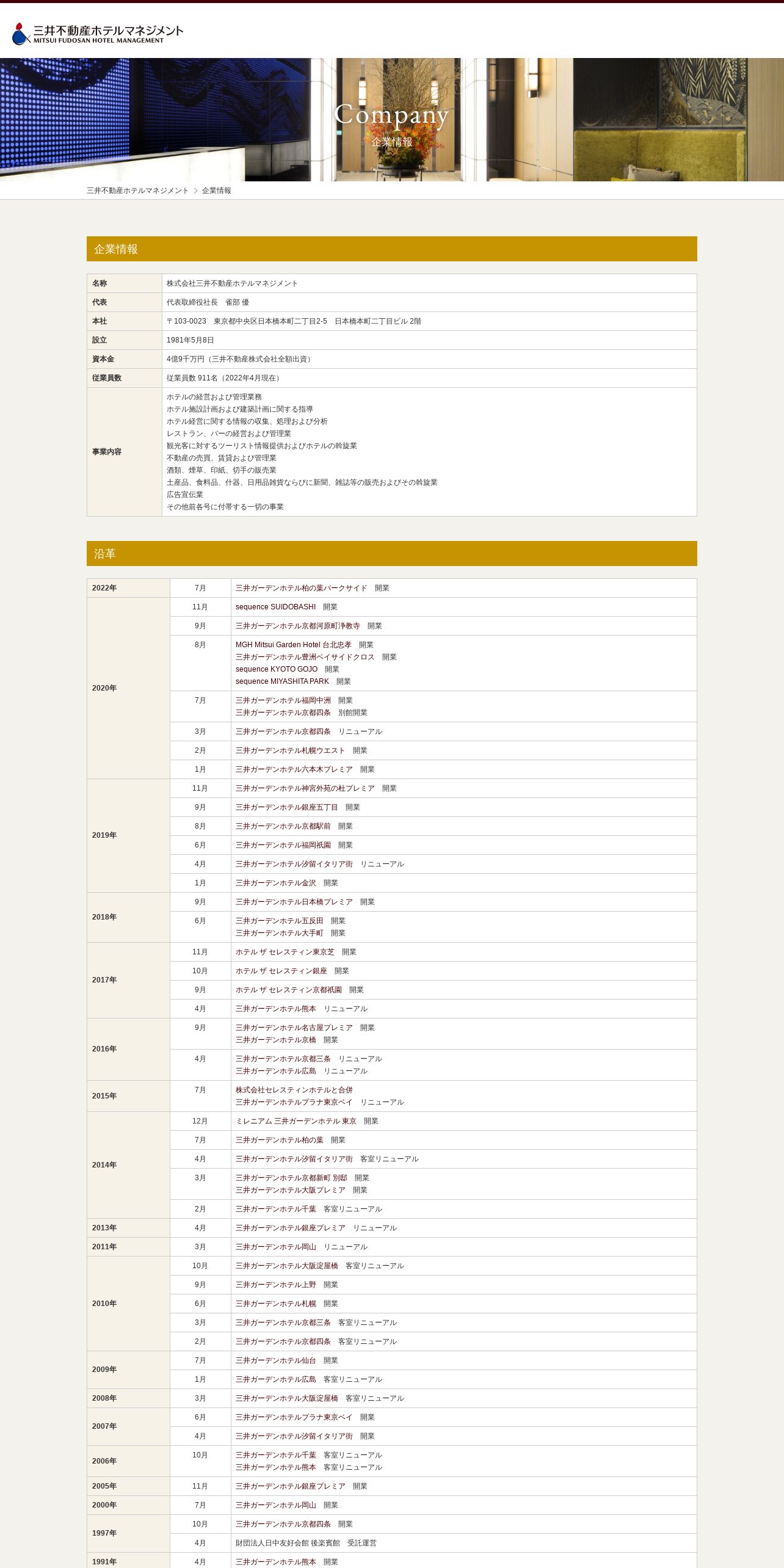Open 三井ガーデンホテル福岡祇園 link
Image resolution: width=784 pixels, height=1568 pixels.
tap(283, 845)
